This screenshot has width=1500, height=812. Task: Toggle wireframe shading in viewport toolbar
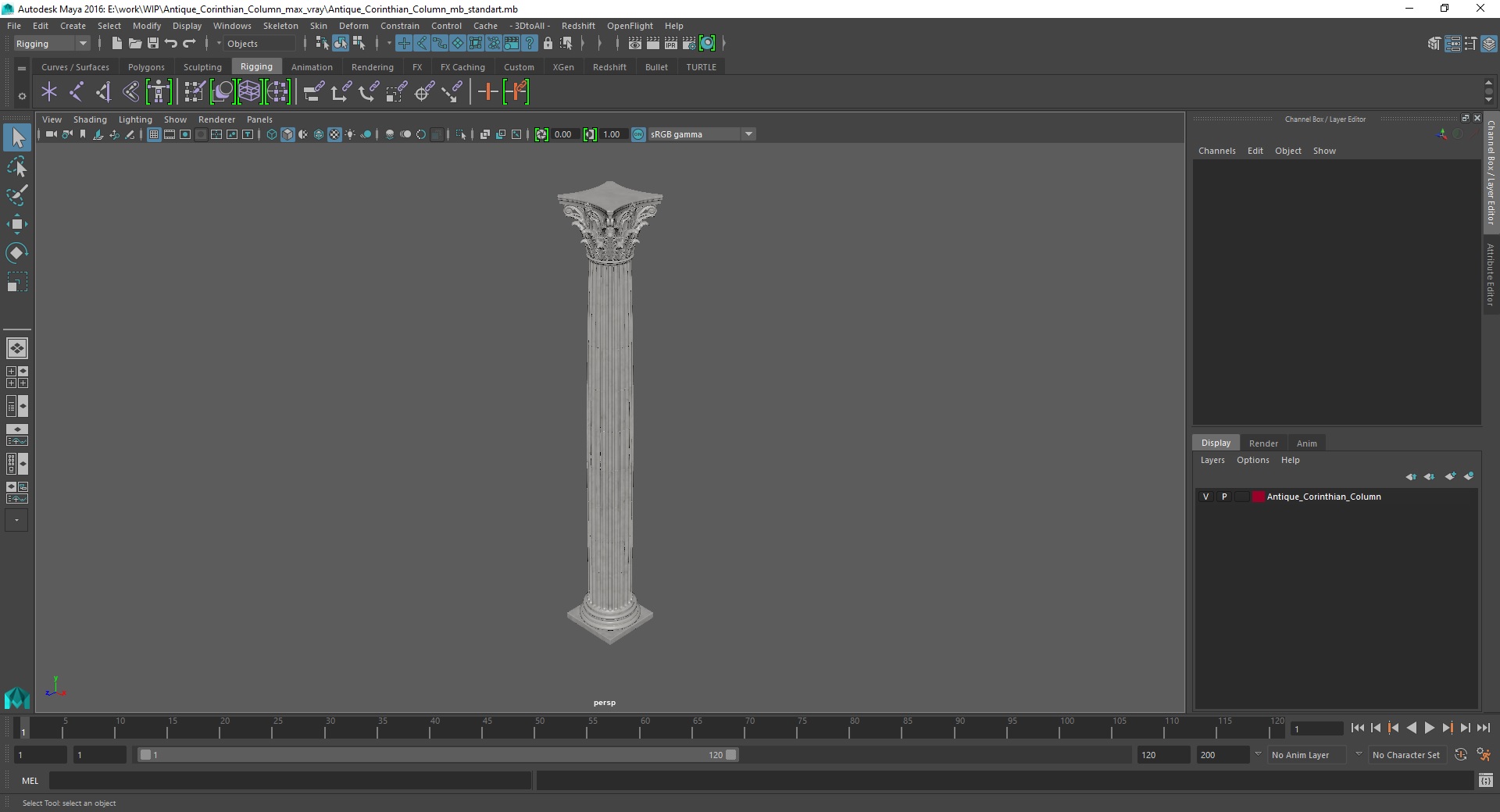click(272, 134)
